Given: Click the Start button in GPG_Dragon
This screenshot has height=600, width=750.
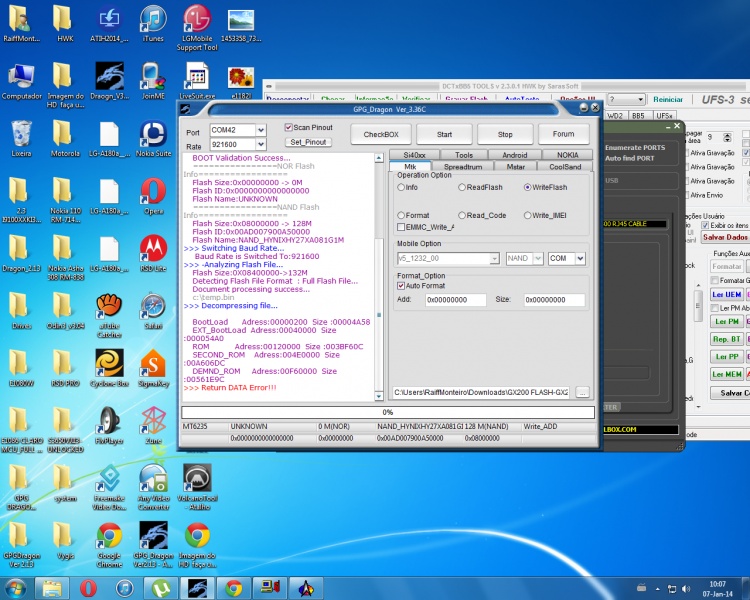Looking at the screenshot, I should pyautogui.click(x=444, y=134).
